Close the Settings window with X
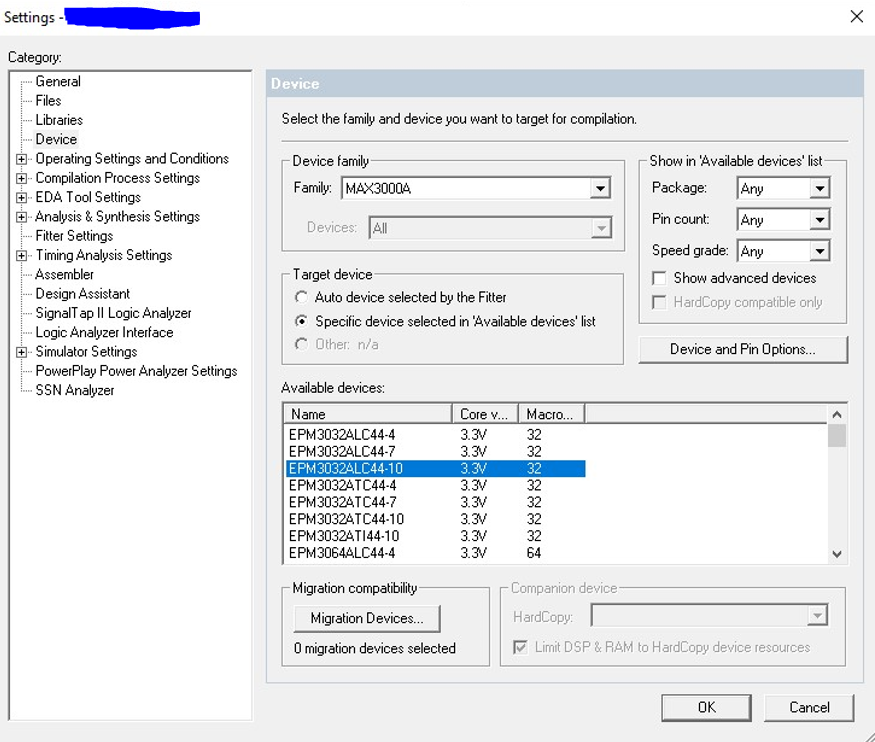The image size is (875, 742). [857, 17]
